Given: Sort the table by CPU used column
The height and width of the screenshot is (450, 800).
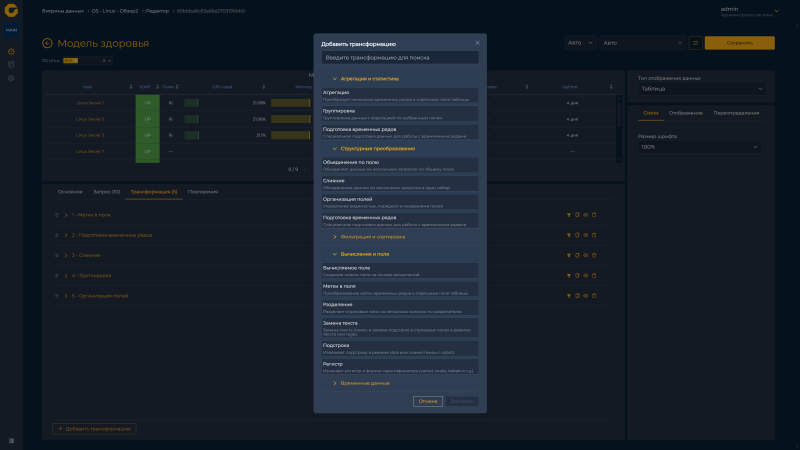Looking at the screenshot, I should pos(264,87).
